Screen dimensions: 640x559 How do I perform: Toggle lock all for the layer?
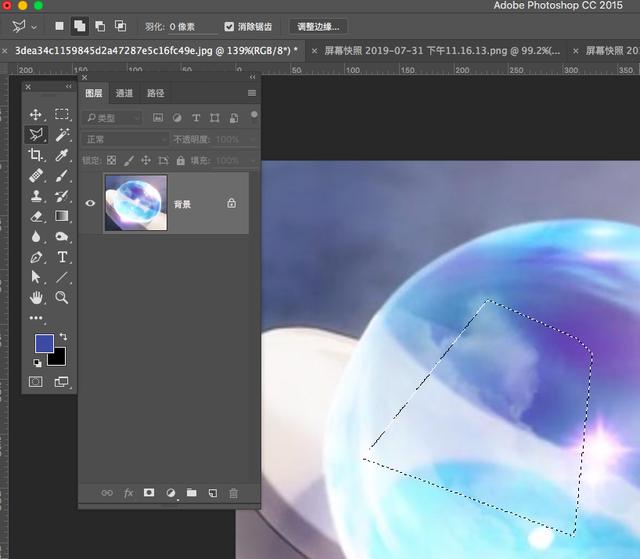180,160
